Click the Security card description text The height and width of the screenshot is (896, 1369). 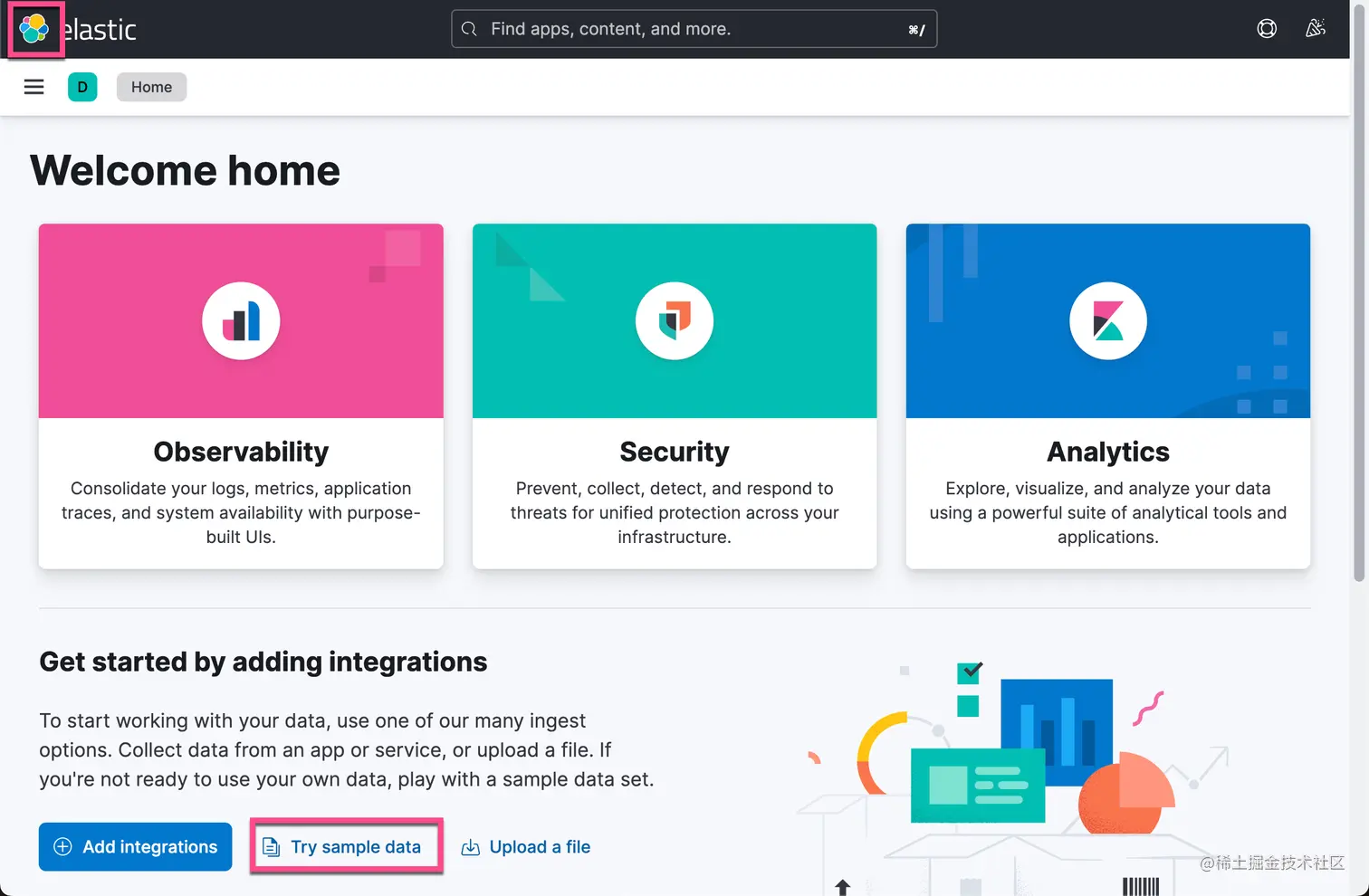click(675, 512)
